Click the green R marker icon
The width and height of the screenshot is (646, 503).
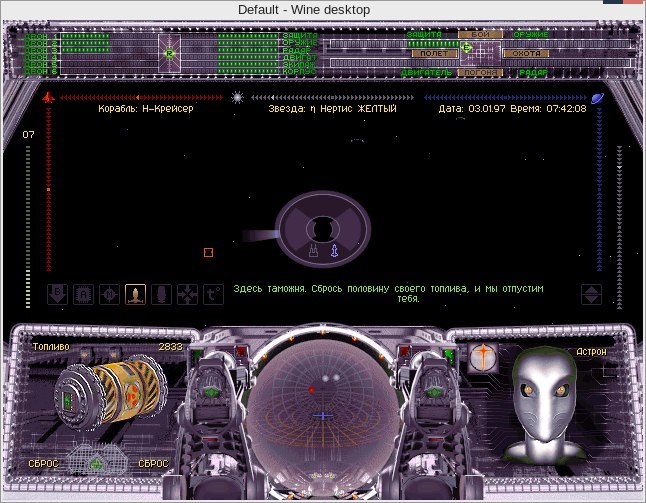[169, 53]
